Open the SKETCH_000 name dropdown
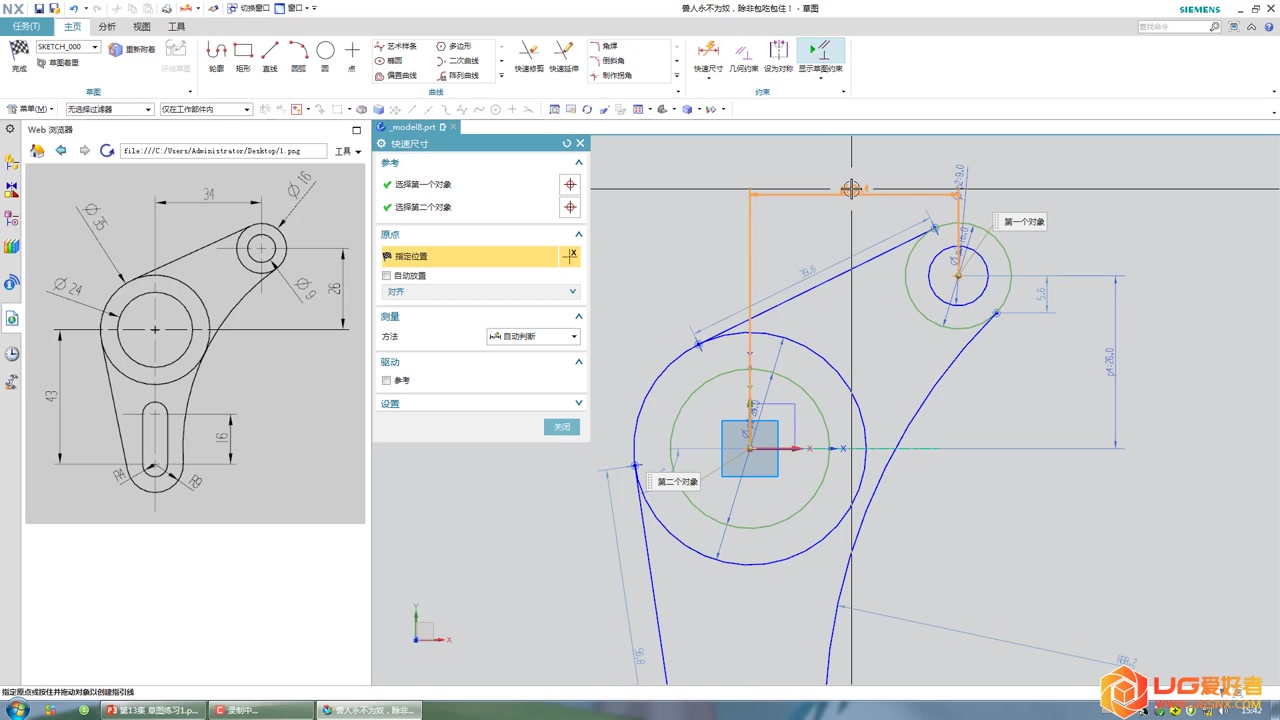Viewport: 1280px width, 720px height. coord(96,47)
